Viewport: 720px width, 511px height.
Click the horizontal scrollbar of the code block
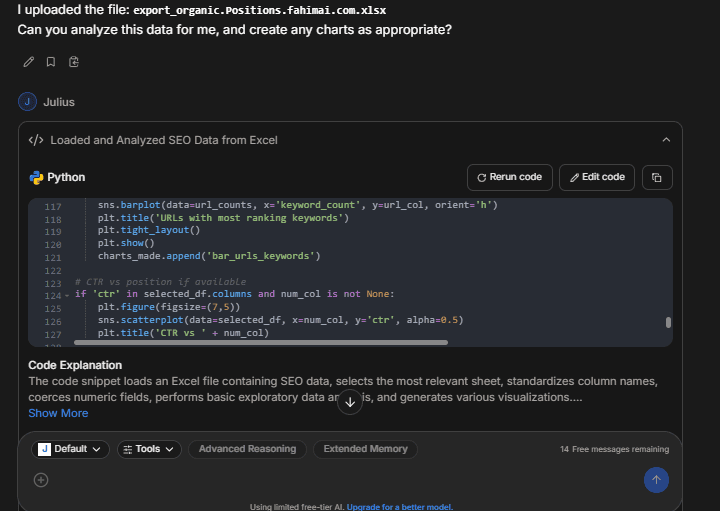[261, 343]
